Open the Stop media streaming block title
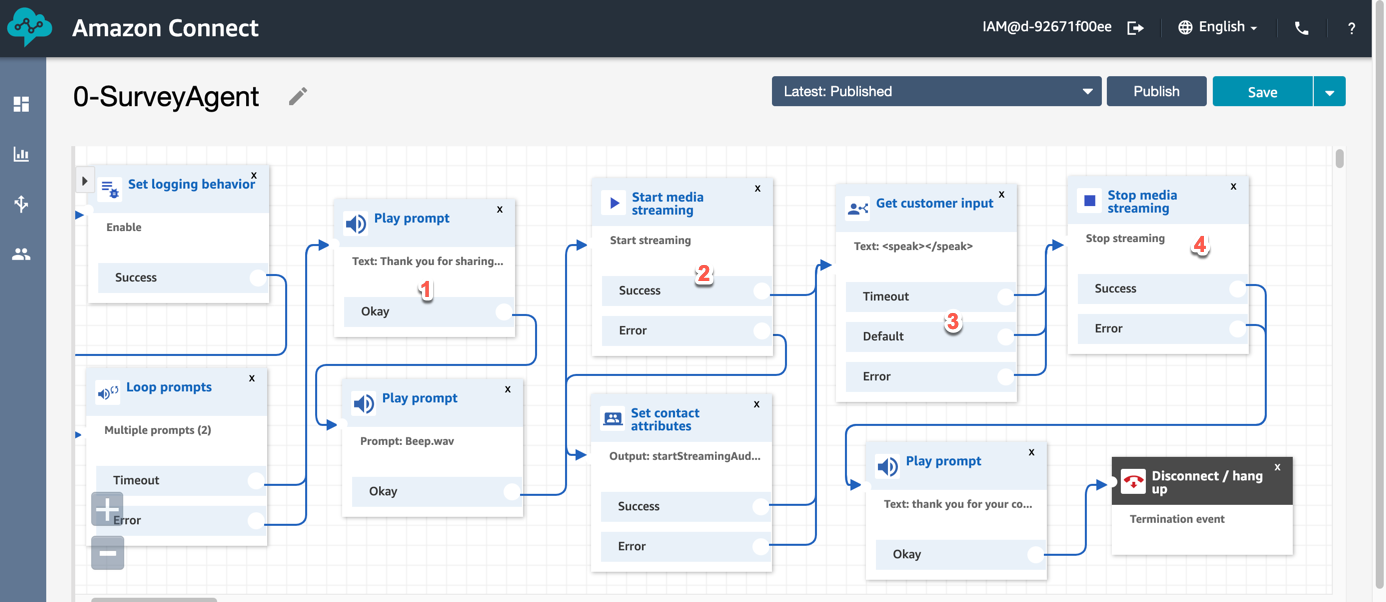This screenshot has height=602, width=1386. click(1142, 202)
